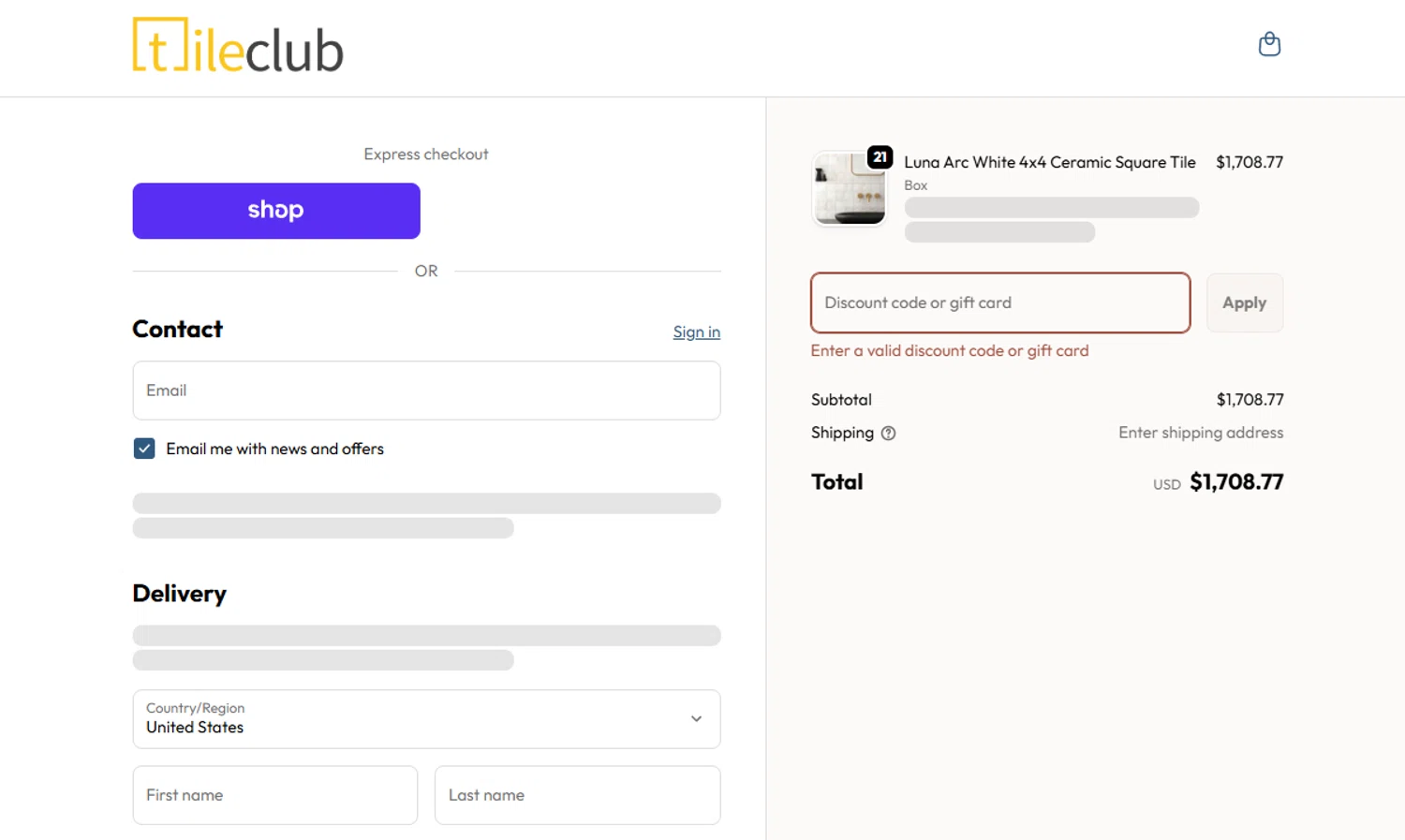This screenshot has height=840, width=1405.
Task: Click the Contact heading
Action: pyautogui.click(x=178, y=329)
